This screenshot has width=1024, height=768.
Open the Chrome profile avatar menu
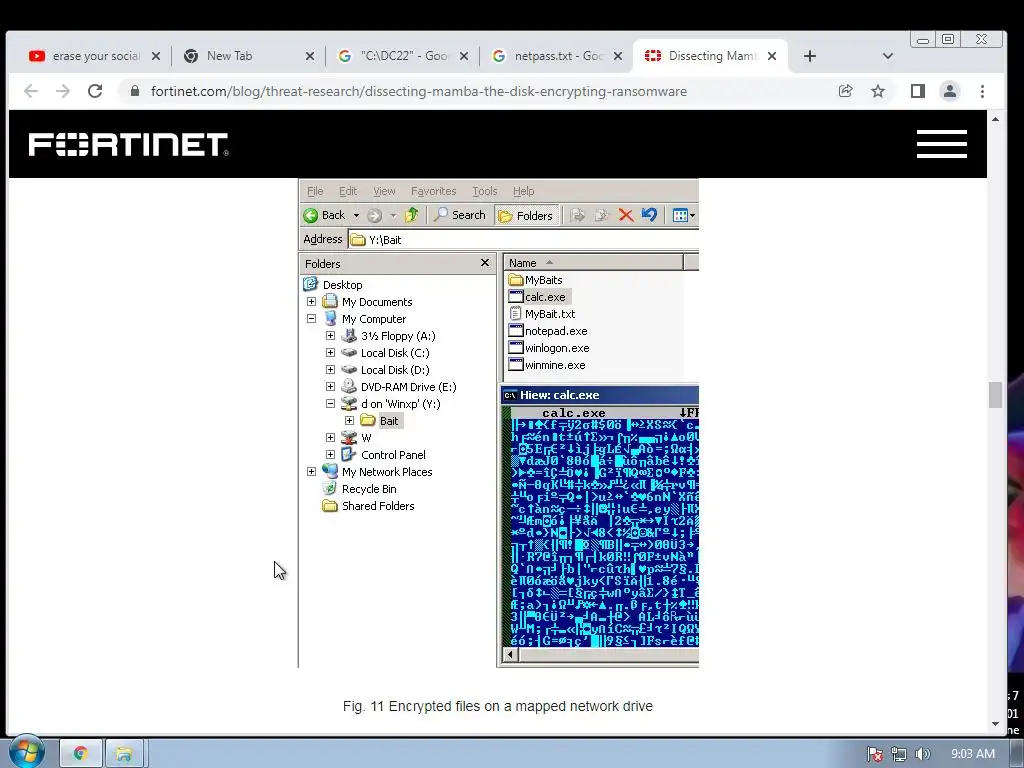950,91
